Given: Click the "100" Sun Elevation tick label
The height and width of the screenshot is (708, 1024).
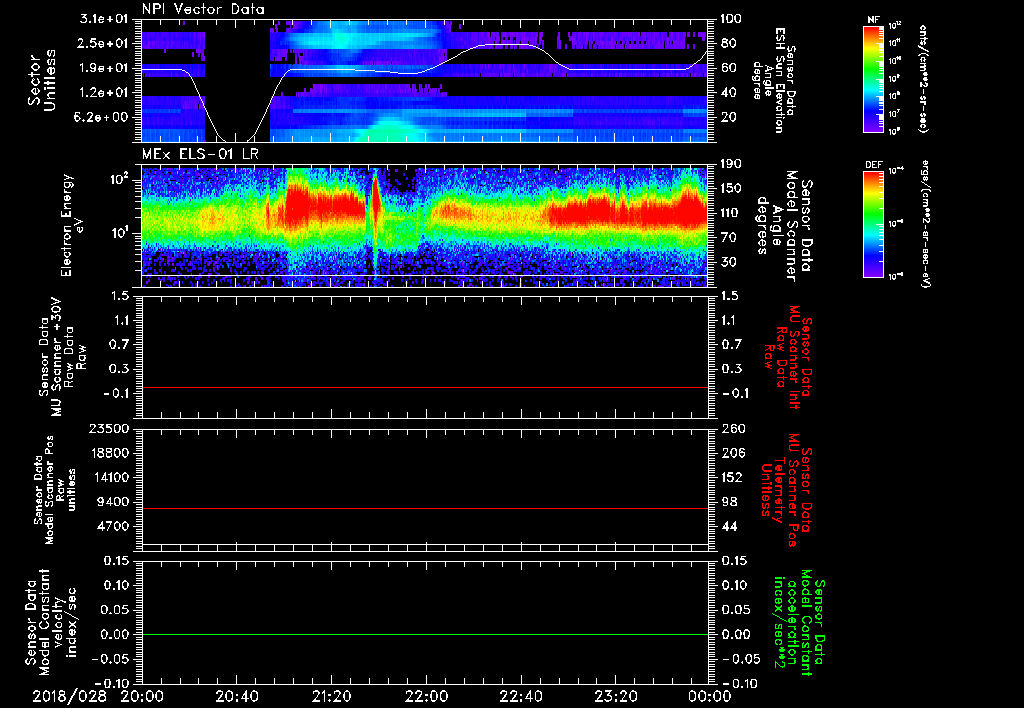Looking at the screenshot, I should (x=731, y=19).
